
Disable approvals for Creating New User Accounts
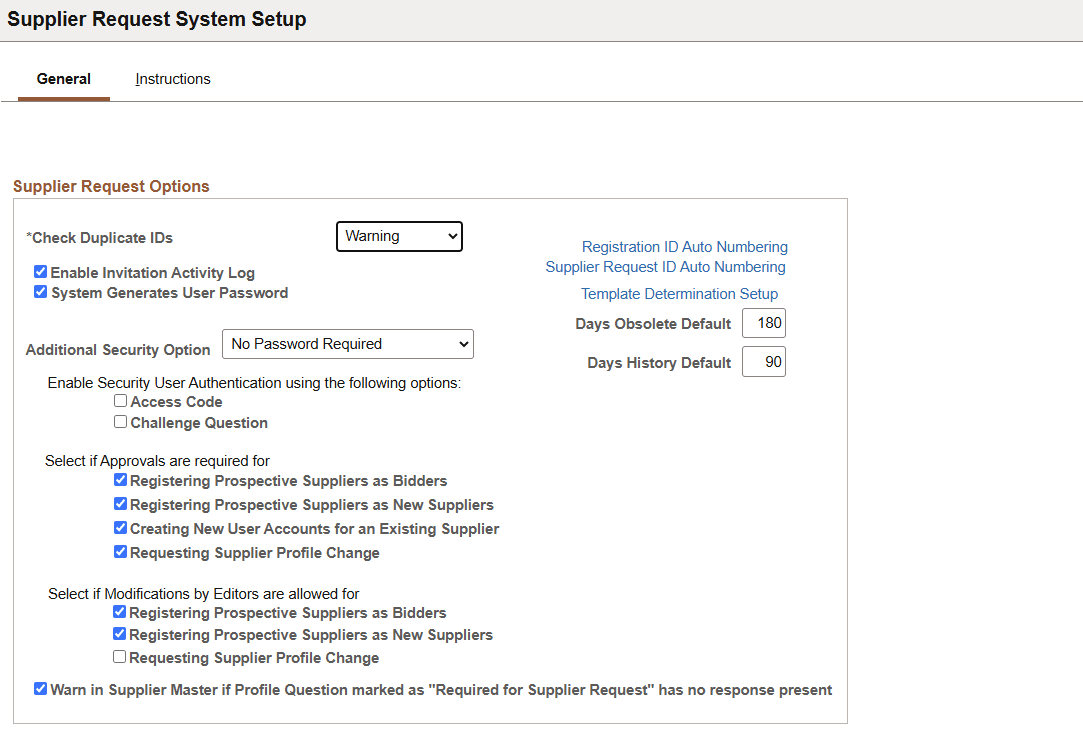pos(120,527)
